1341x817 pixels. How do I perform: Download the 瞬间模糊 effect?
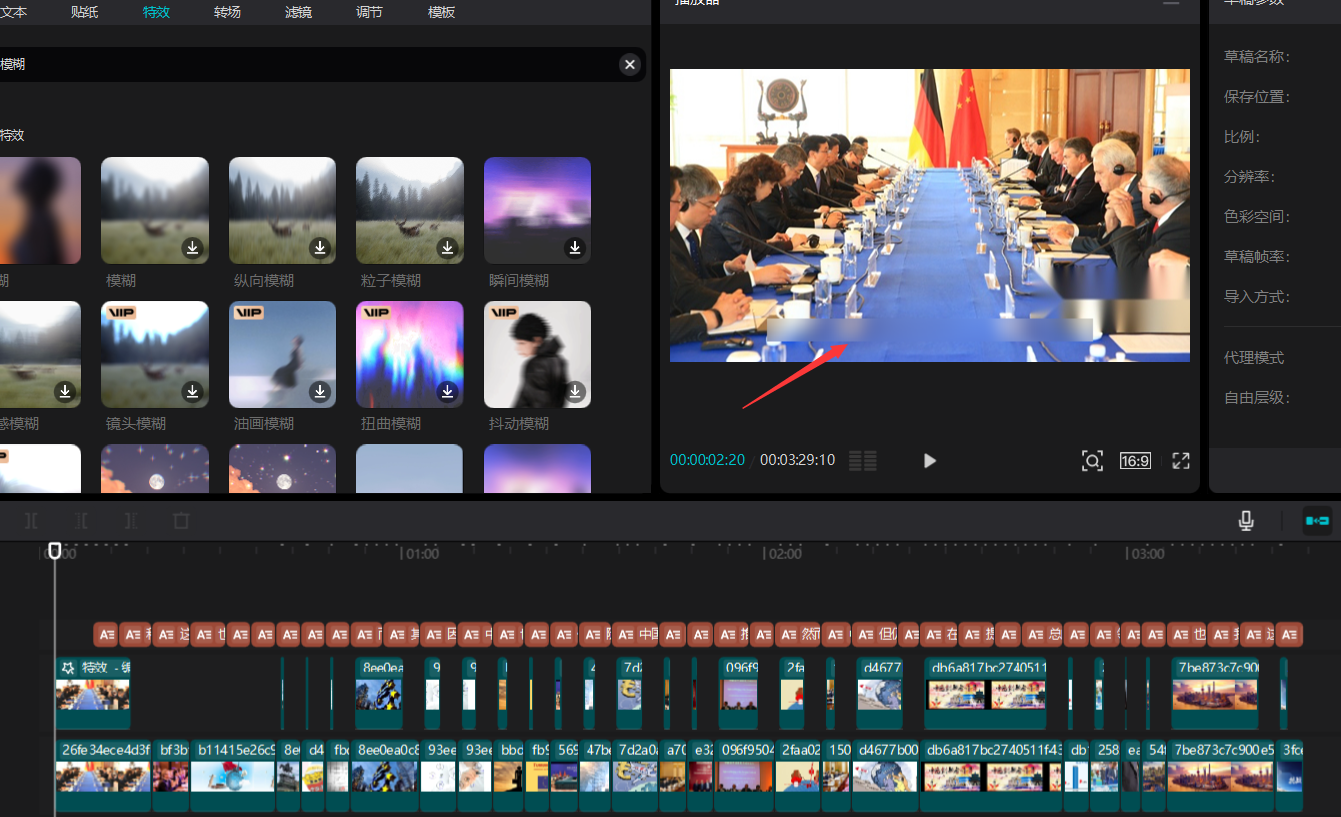tap(575, 248)
